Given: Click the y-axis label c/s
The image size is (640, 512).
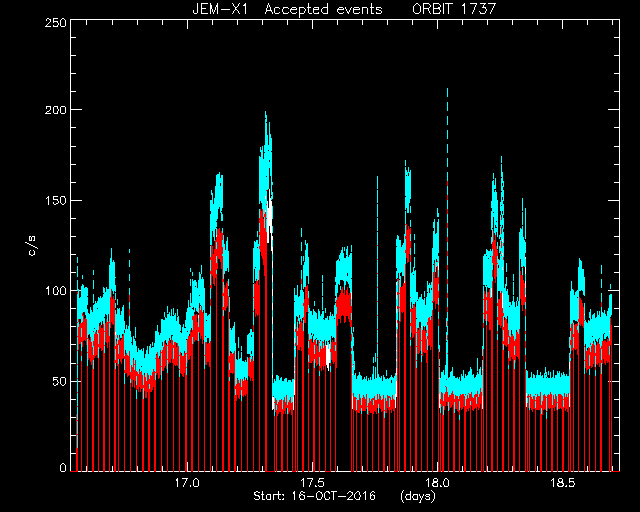Looking at the screenshot, I should [32, 246].
